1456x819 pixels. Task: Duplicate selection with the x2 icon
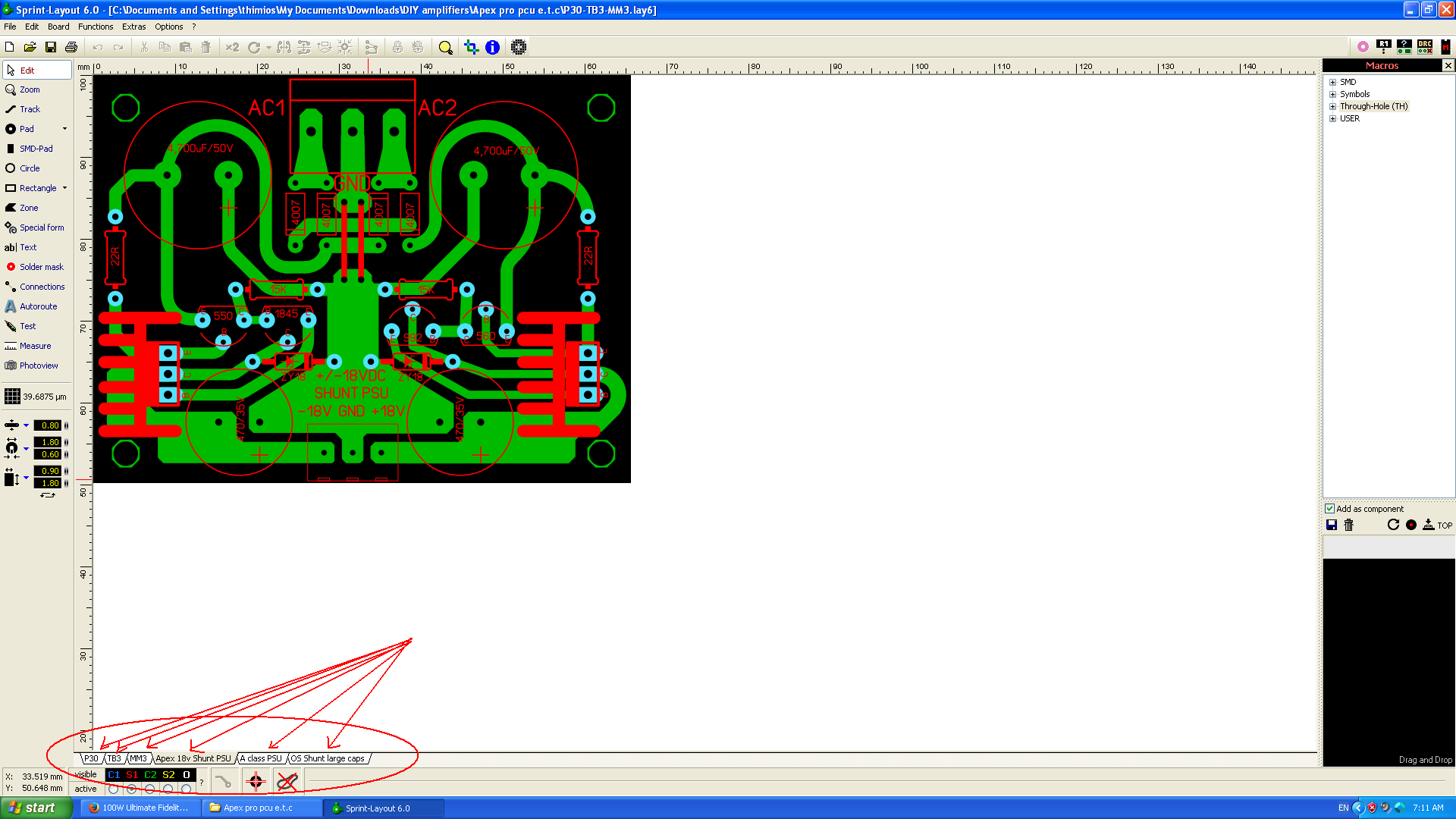point(232,47)
